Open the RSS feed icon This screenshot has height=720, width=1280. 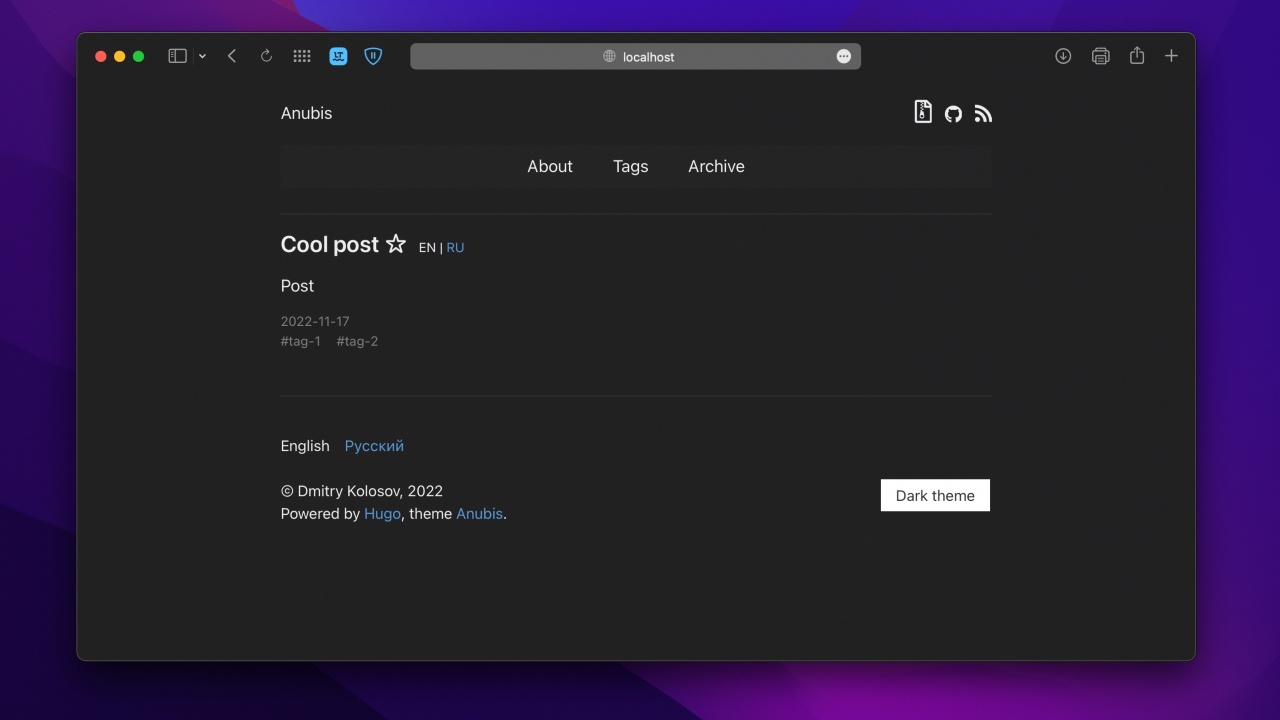983,114
